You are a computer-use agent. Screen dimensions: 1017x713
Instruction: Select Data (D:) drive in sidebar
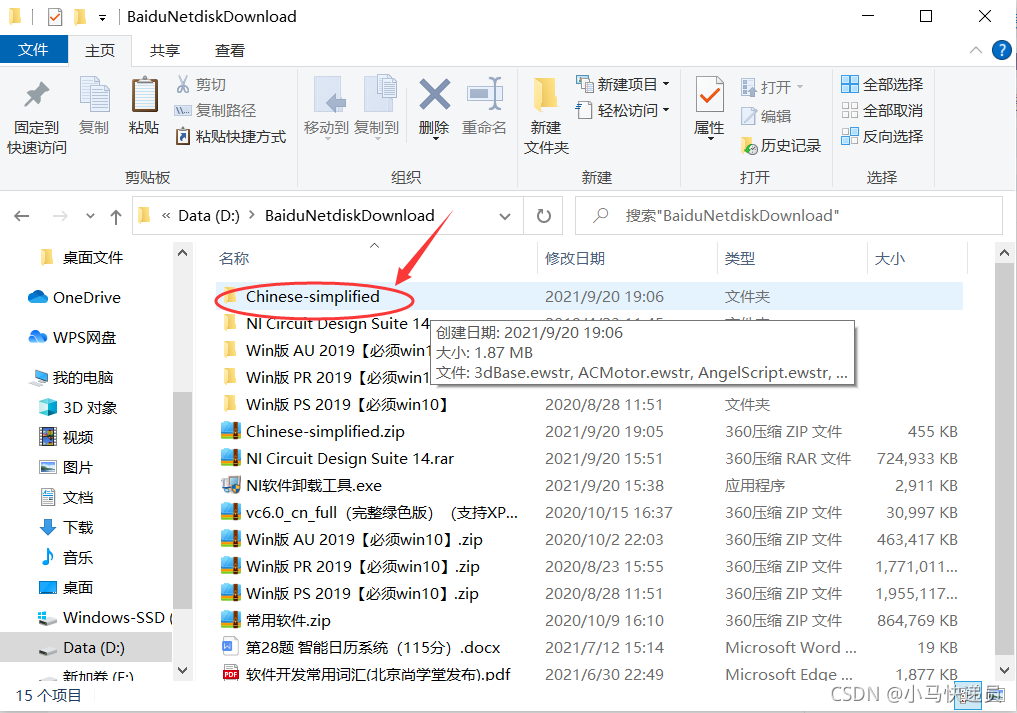click(x=86, y=647)
